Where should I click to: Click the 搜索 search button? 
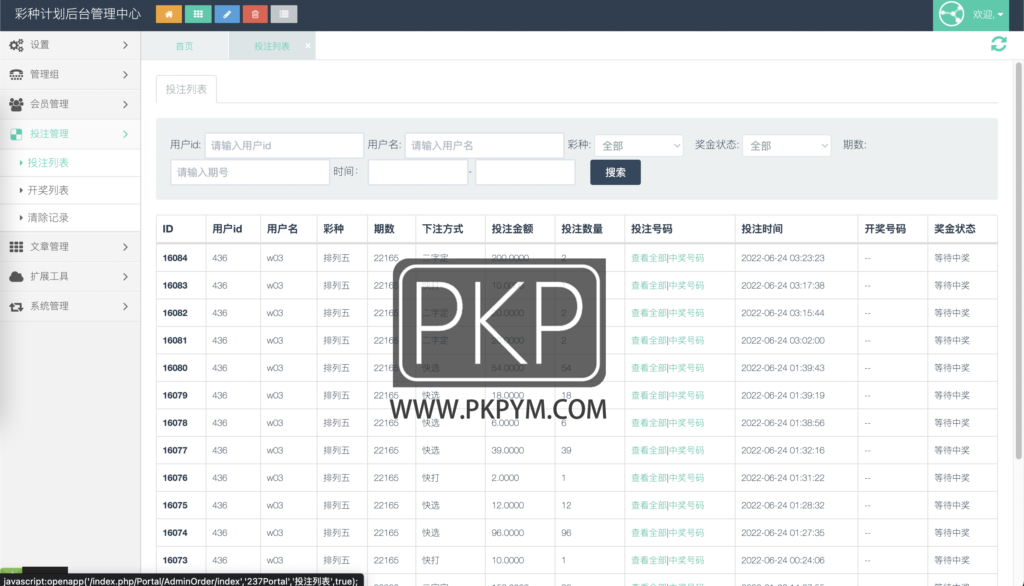tap(615, 172)
